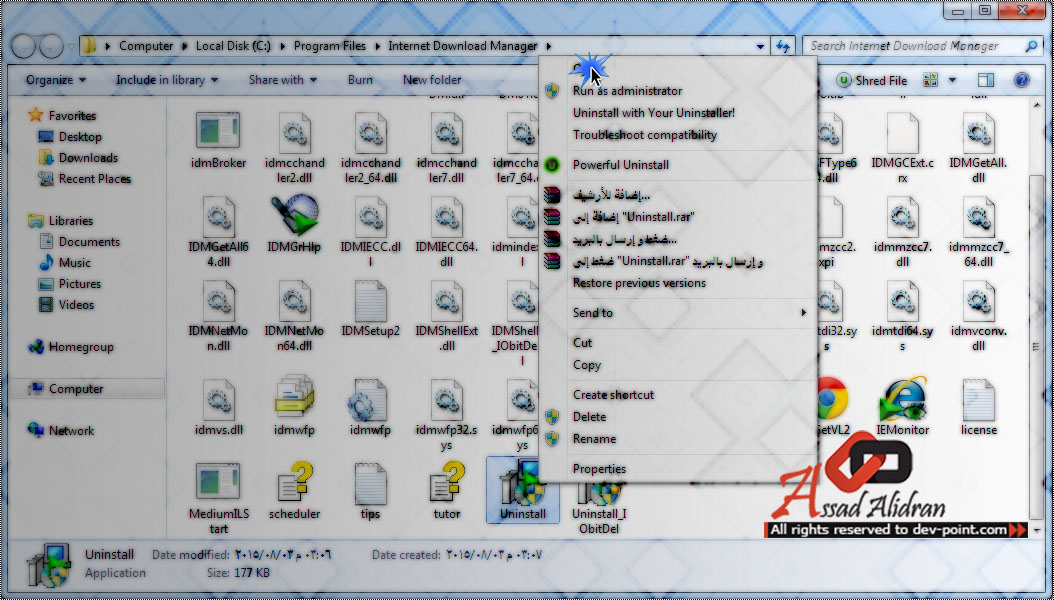Viewport: 1054px width, 600px height.
Task: Open the Include in library dropdown
Action: pyautogui.click(x=167, y=80)
